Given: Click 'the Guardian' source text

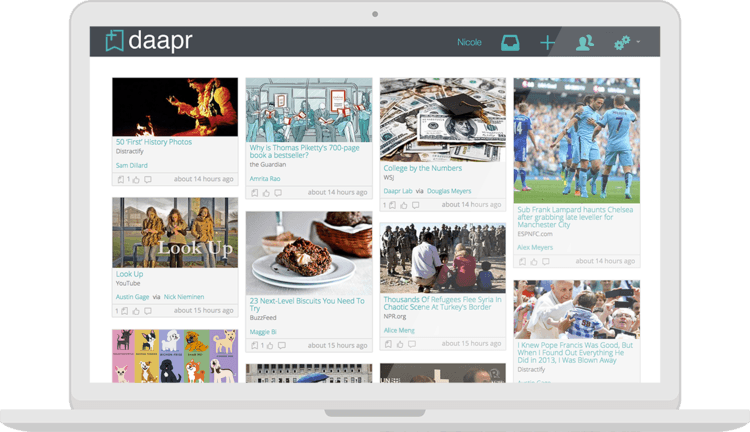Looking at the screenshot, I should coord(268,165).
